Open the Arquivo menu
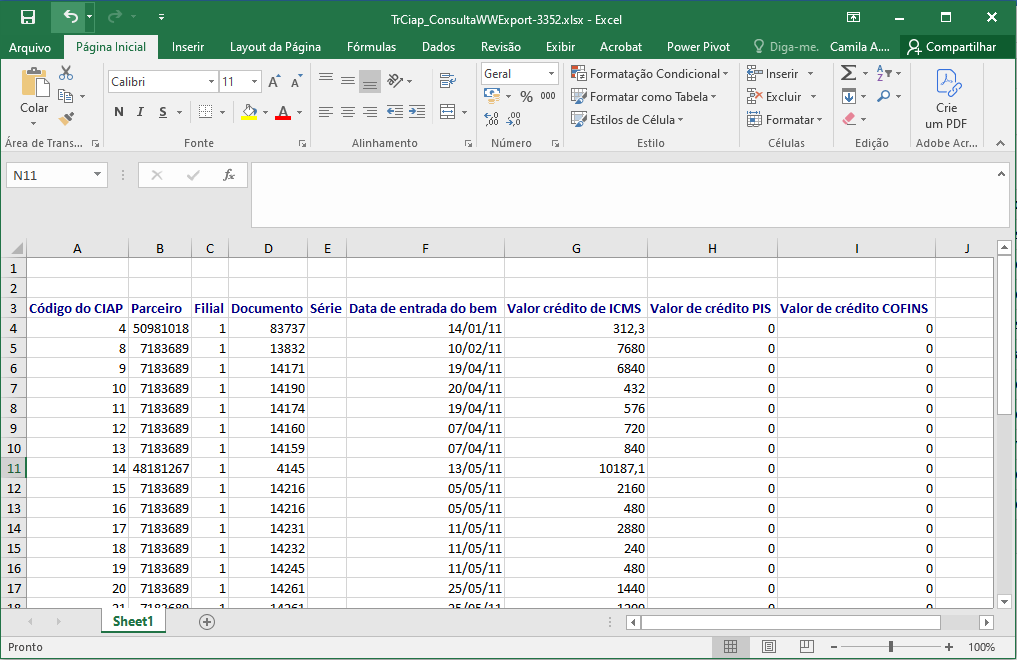The height and width of the screenshot is (660, 1017). [30, 47]
